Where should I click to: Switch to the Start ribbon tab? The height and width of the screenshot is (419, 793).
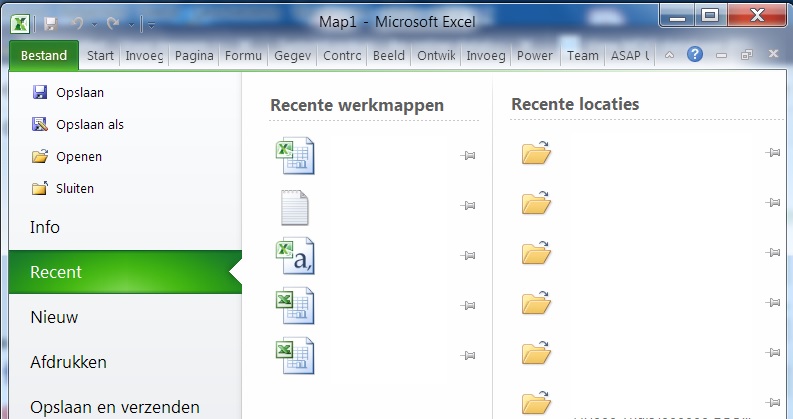pos(100,56)
